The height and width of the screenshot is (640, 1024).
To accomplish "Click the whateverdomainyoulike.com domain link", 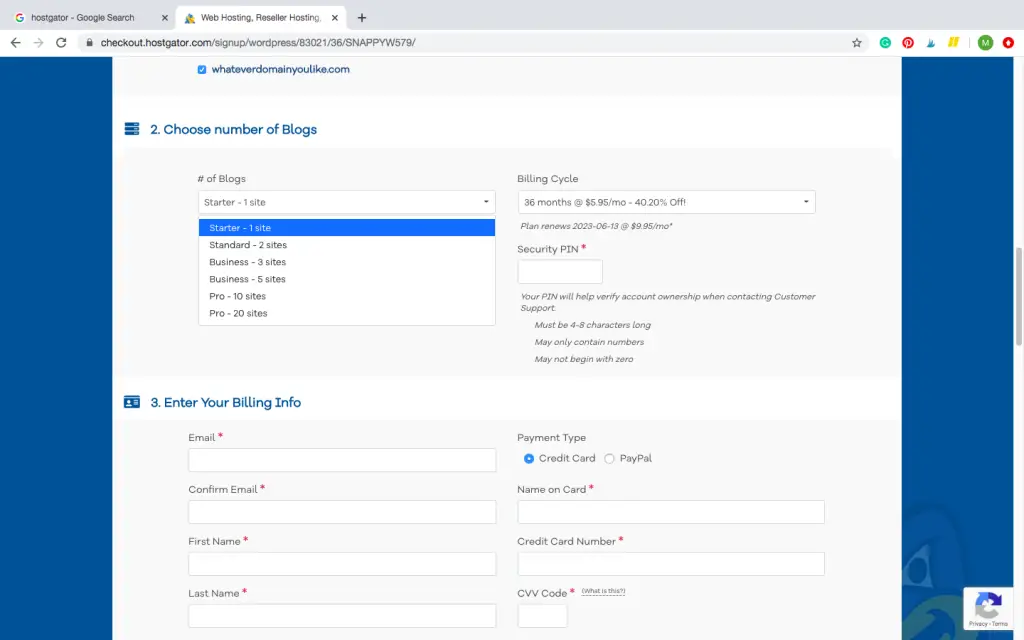I will [x=280, y=69].
